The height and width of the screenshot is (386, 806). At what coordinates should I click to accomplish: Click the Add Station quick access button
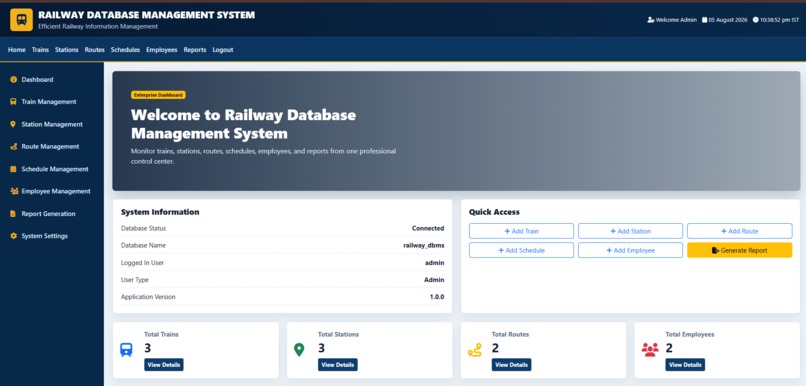[630, 231]
